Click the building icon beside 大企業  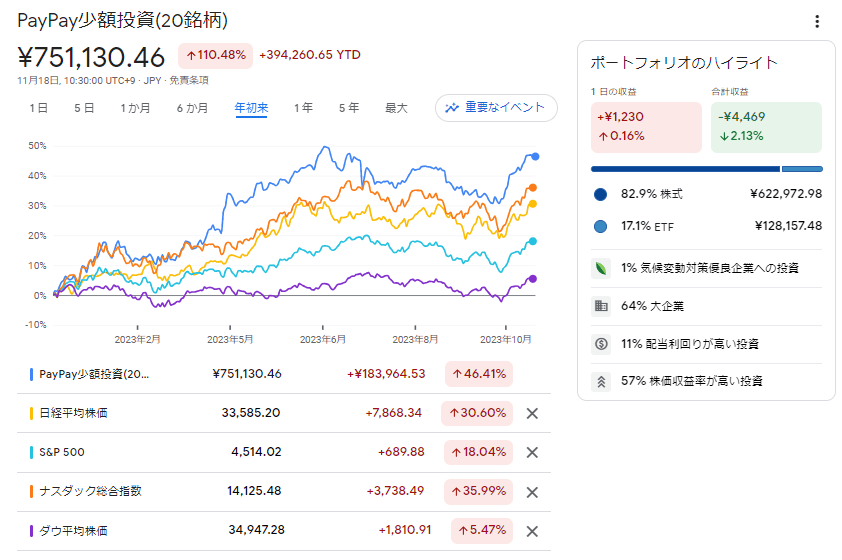(601, 306)
